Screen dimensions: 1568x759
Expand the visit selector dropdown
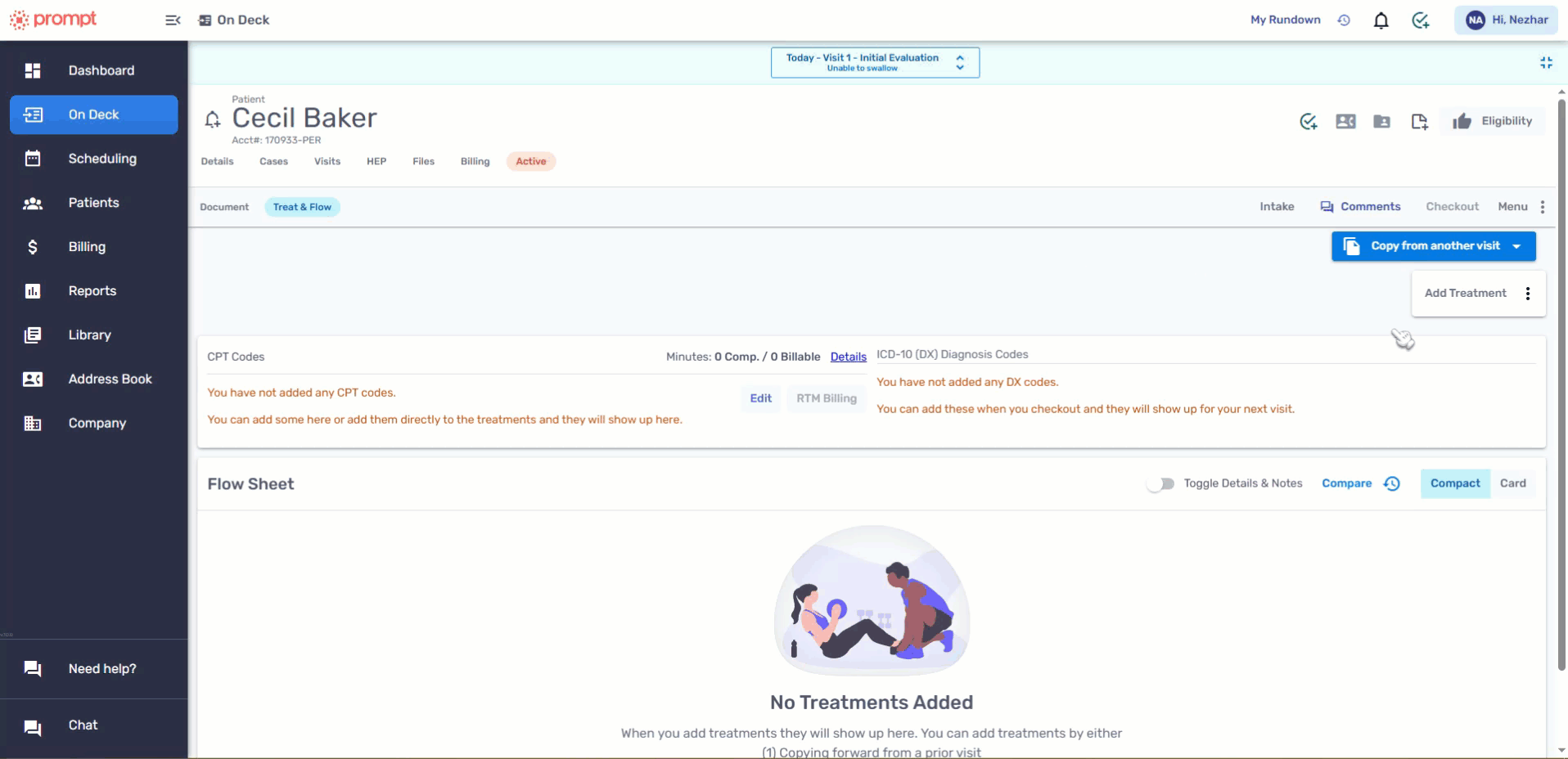tap(875, 63)
